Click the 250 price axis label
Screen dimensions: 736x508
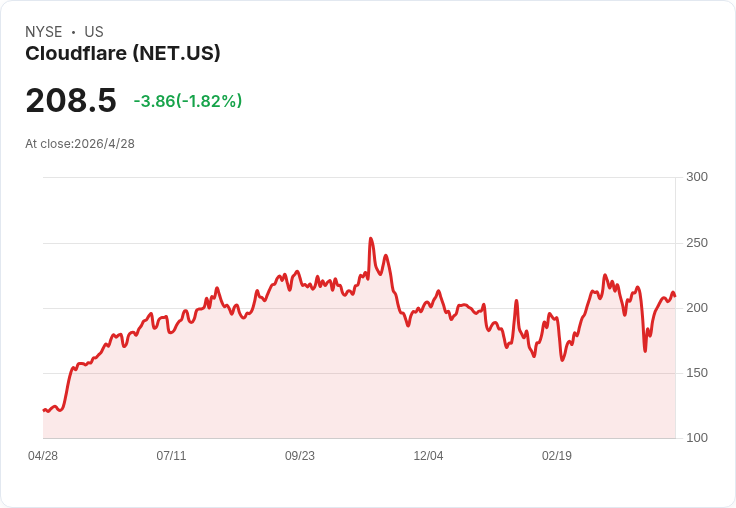click(x=697, y=243)
